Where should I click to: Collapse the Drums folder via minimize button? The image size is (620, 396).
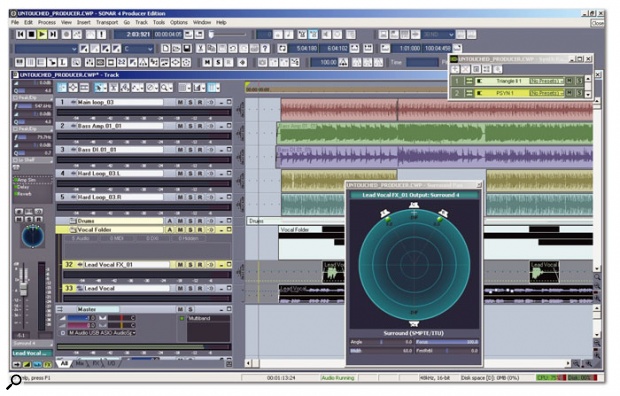221,221
